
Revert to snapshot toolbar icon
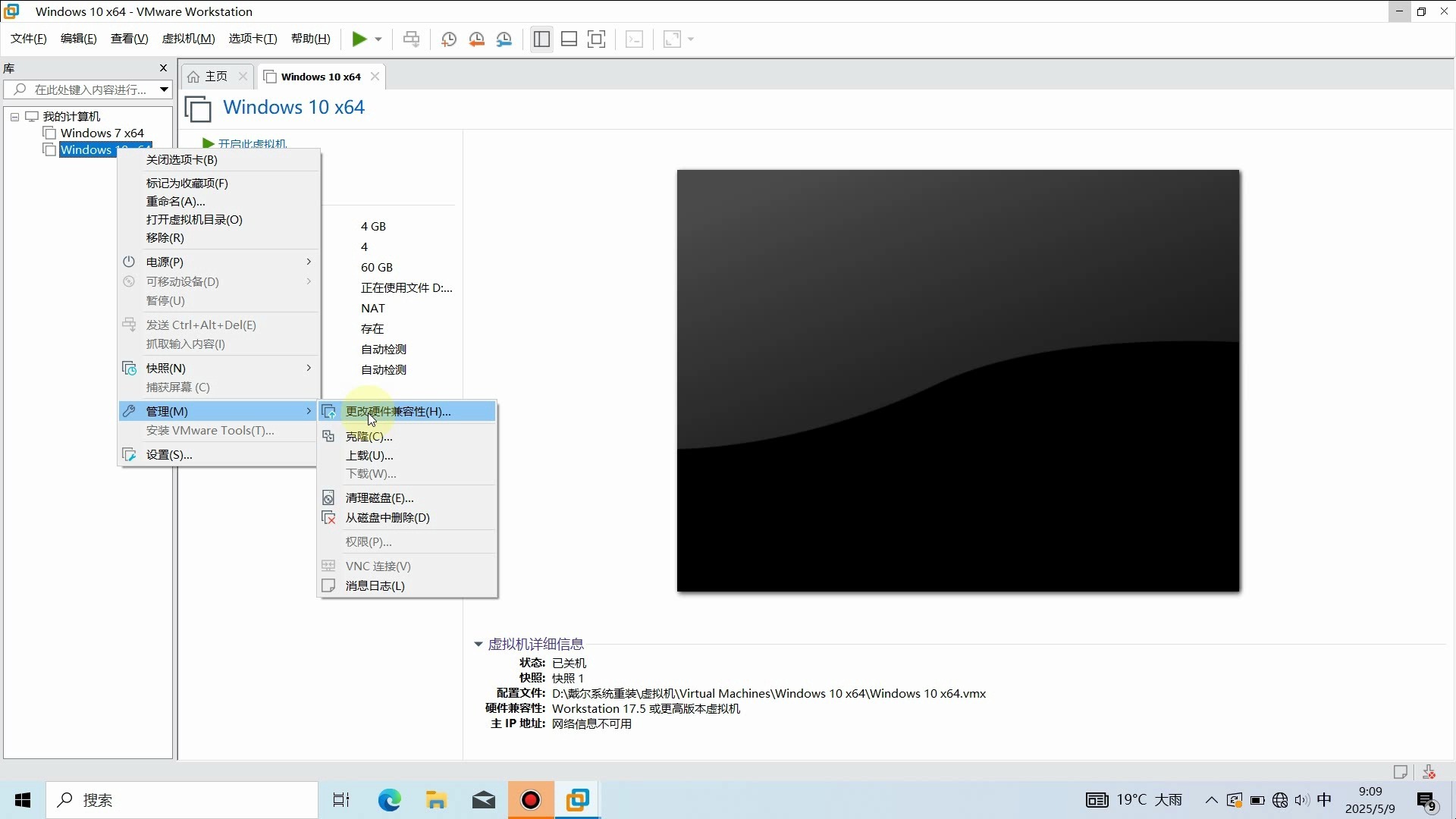pyautogui.click(x=477, y=39)
